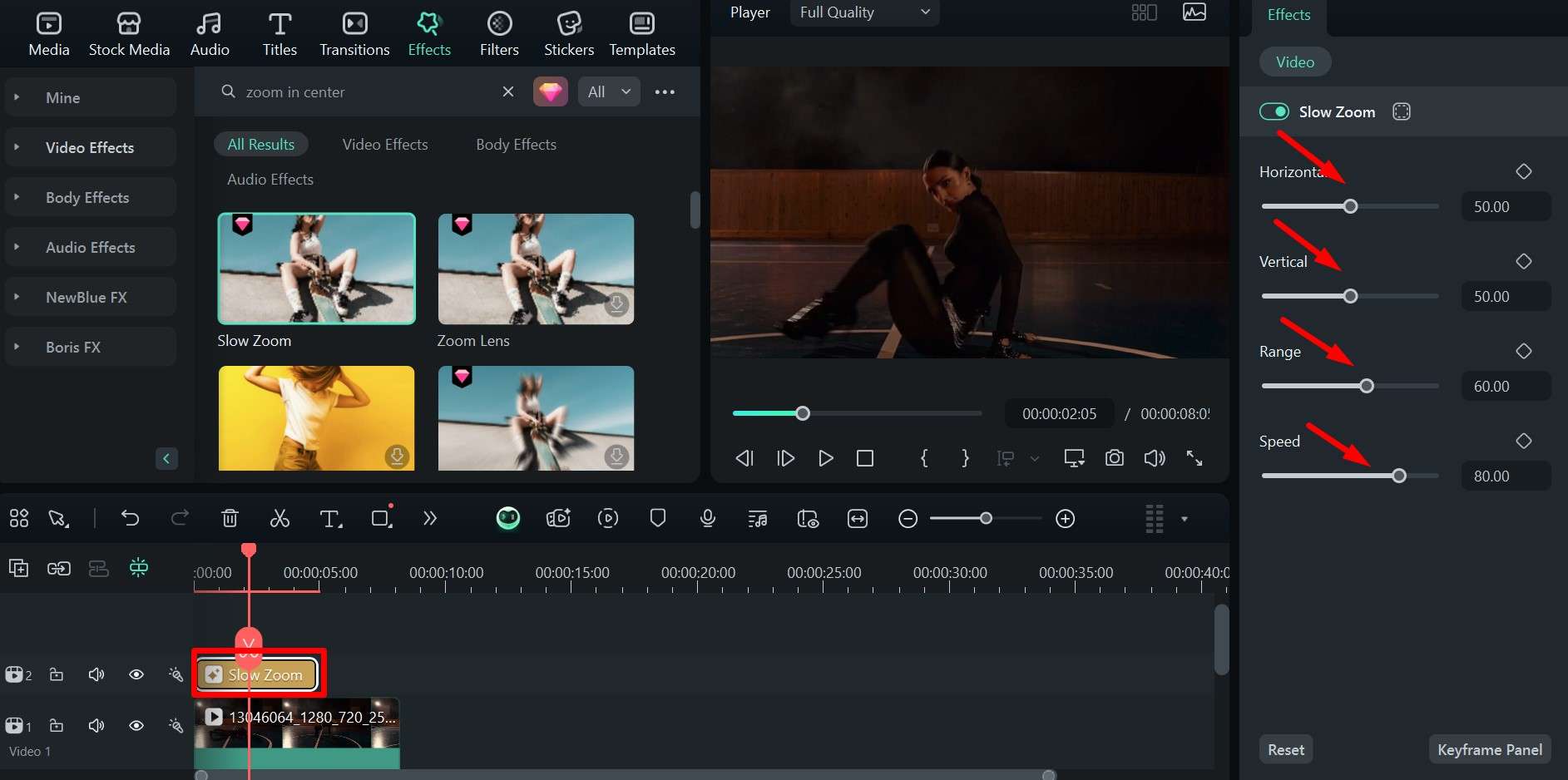1568x780 pixels.
Task: Click the split scissors icon in timeline toolbar
Action: pos(279,519)
